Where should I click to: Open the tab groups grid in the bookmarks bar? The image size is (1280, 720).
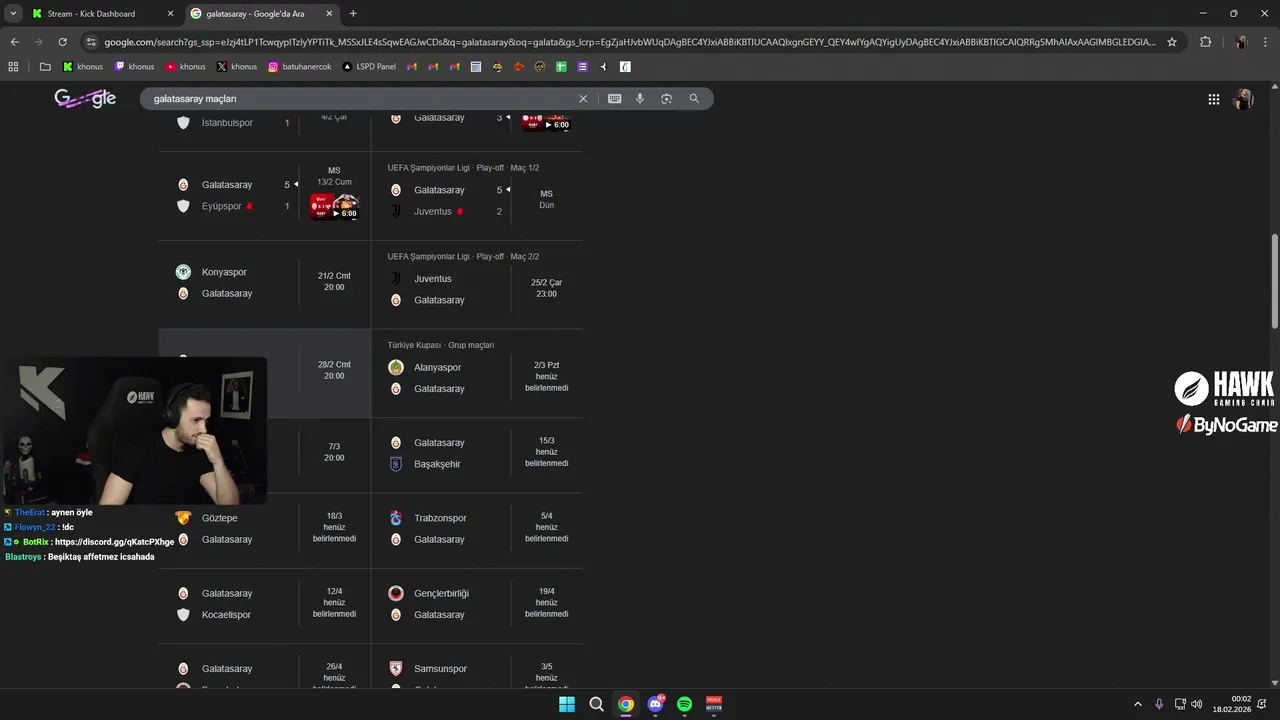coord(13,67)
